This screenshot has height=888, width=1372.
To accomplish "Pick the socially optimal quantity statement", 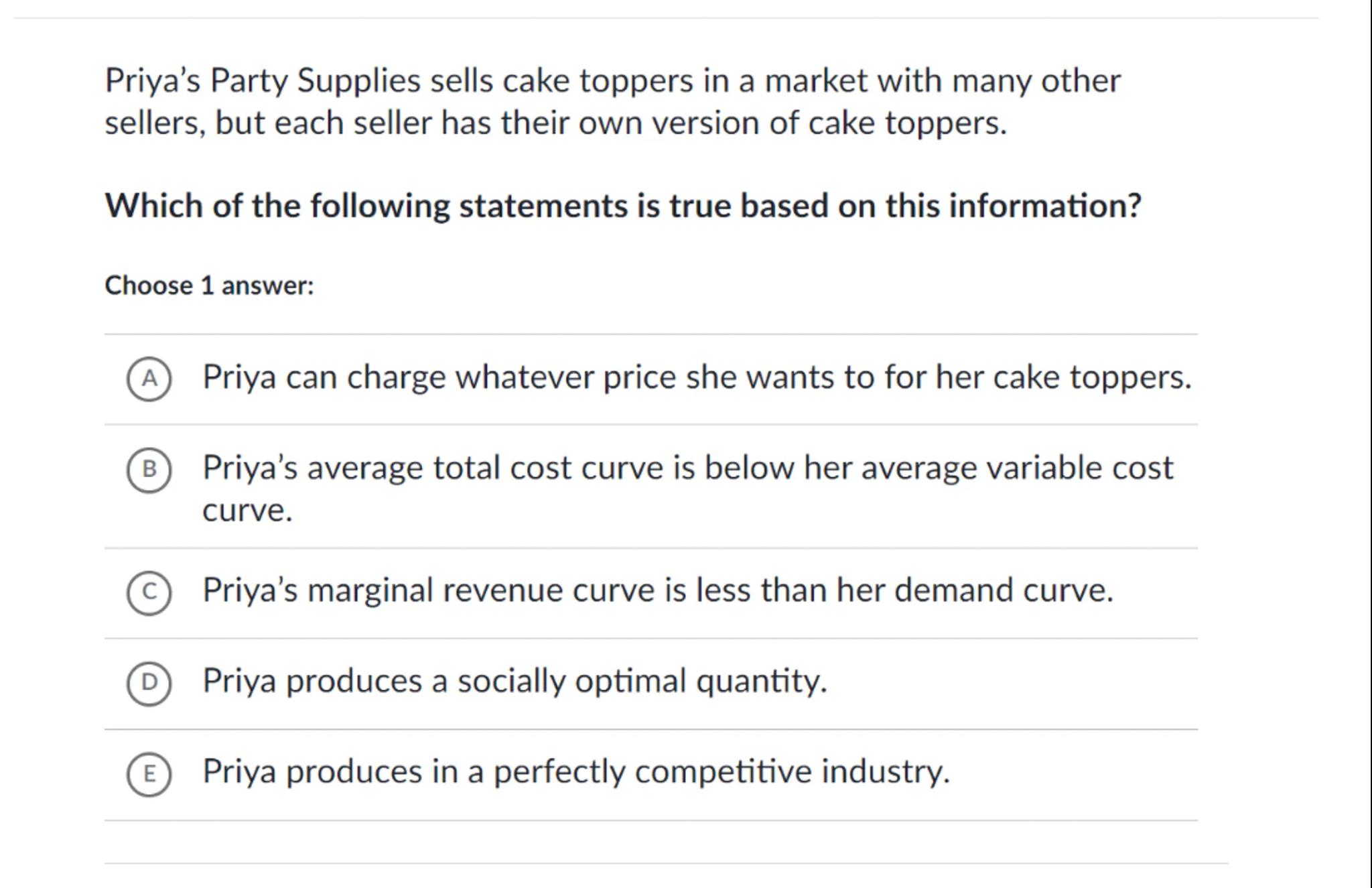I will point(514,681).
